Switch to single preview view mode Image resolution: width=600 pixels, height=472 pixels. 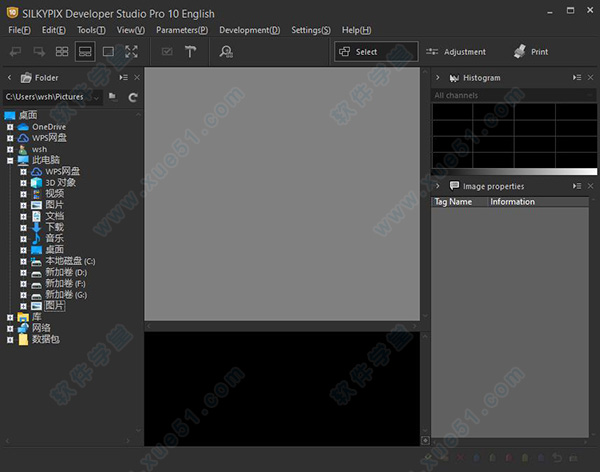point(108,52)
